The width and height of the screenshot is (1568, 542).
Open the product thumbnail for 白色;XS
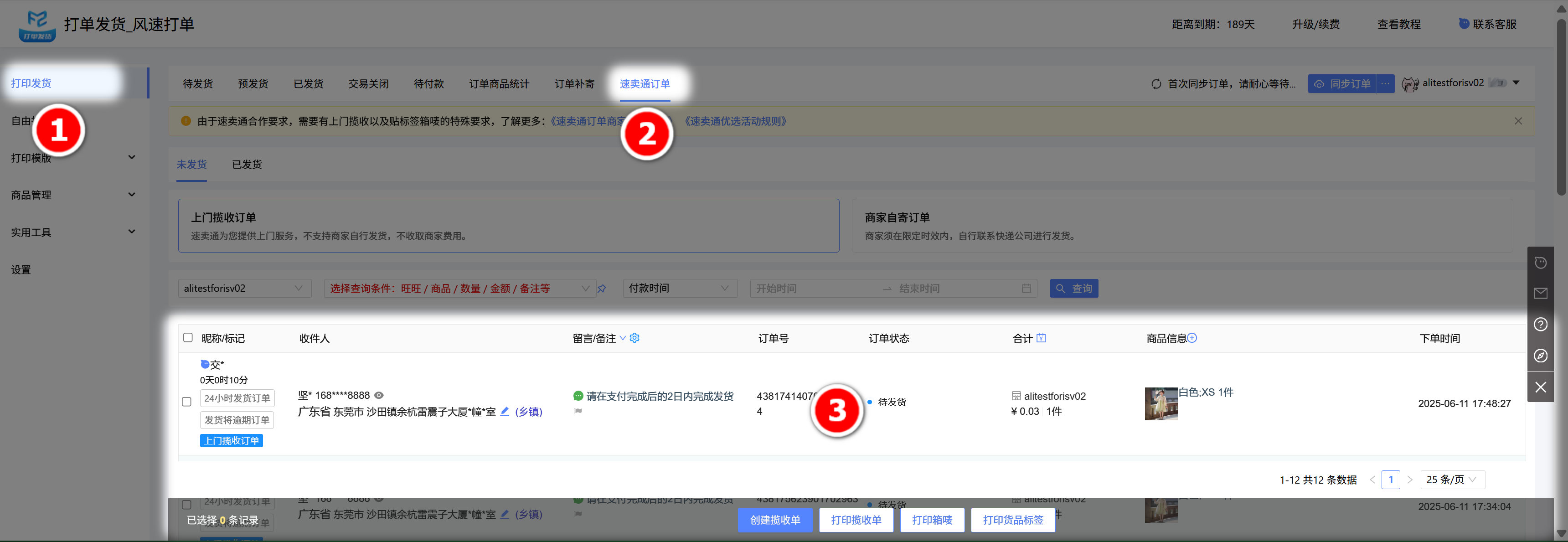click(1161, 404)
